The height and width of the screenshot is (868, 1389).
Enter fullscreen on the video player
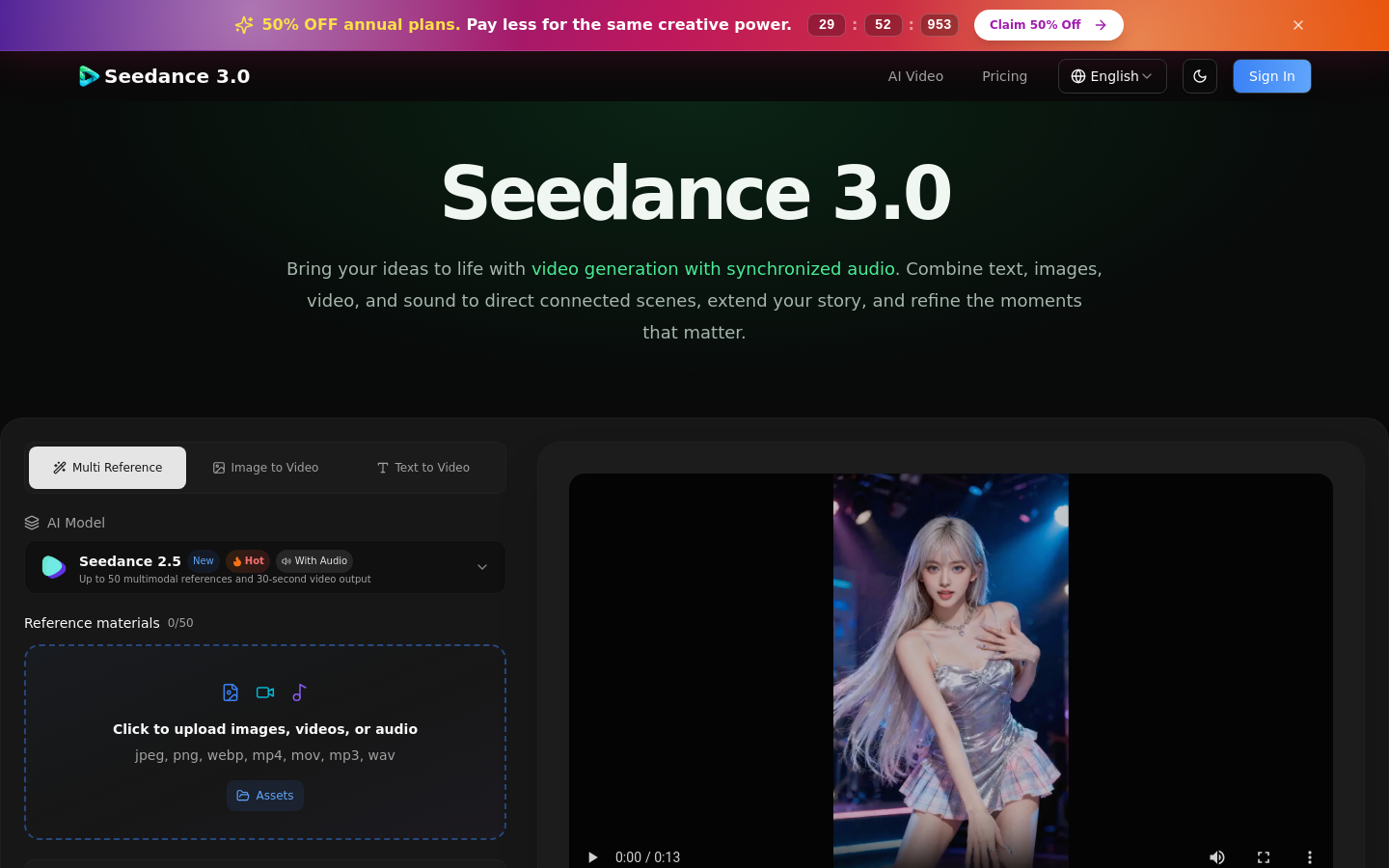click(1264, 857)
